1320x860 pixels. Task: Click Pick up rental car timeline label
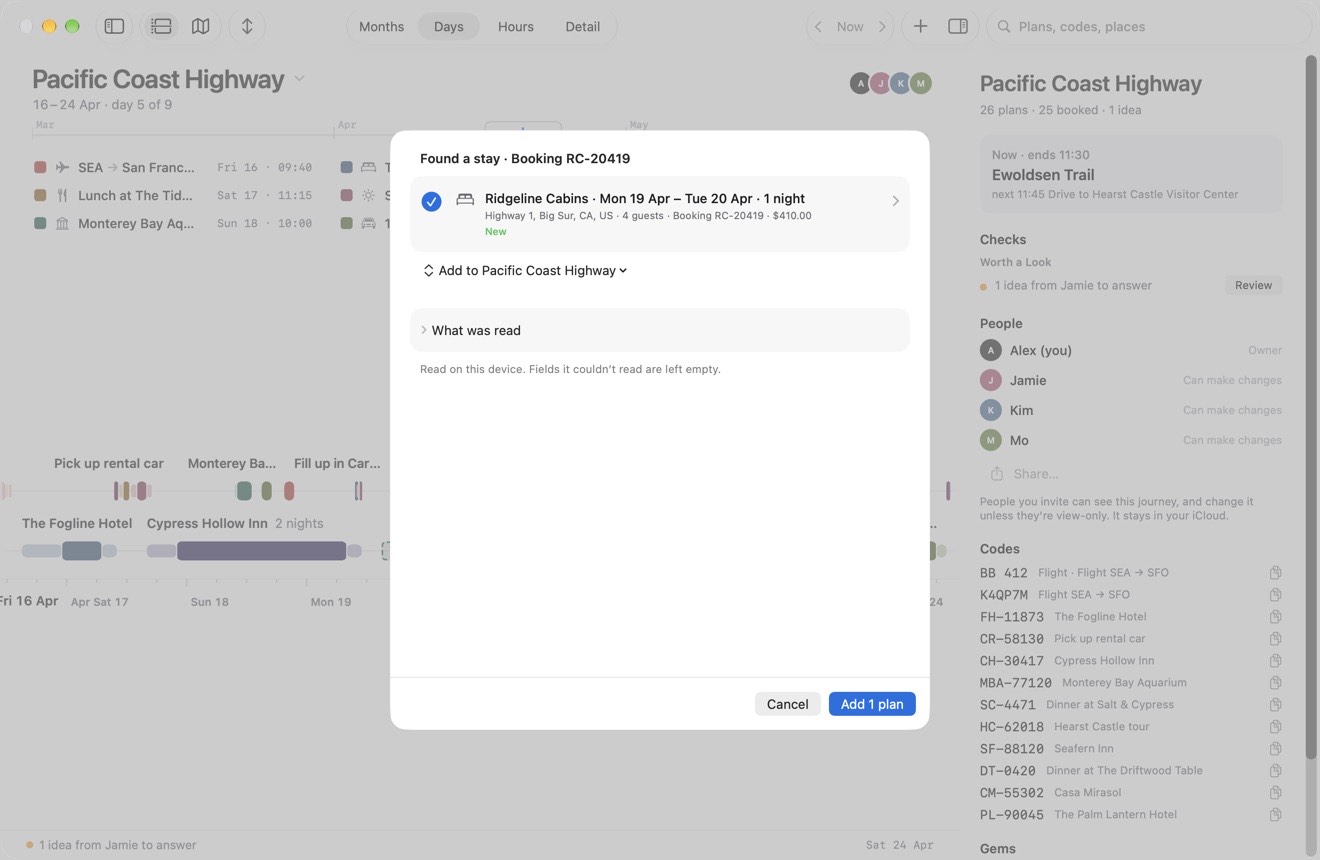pos(109,463)
